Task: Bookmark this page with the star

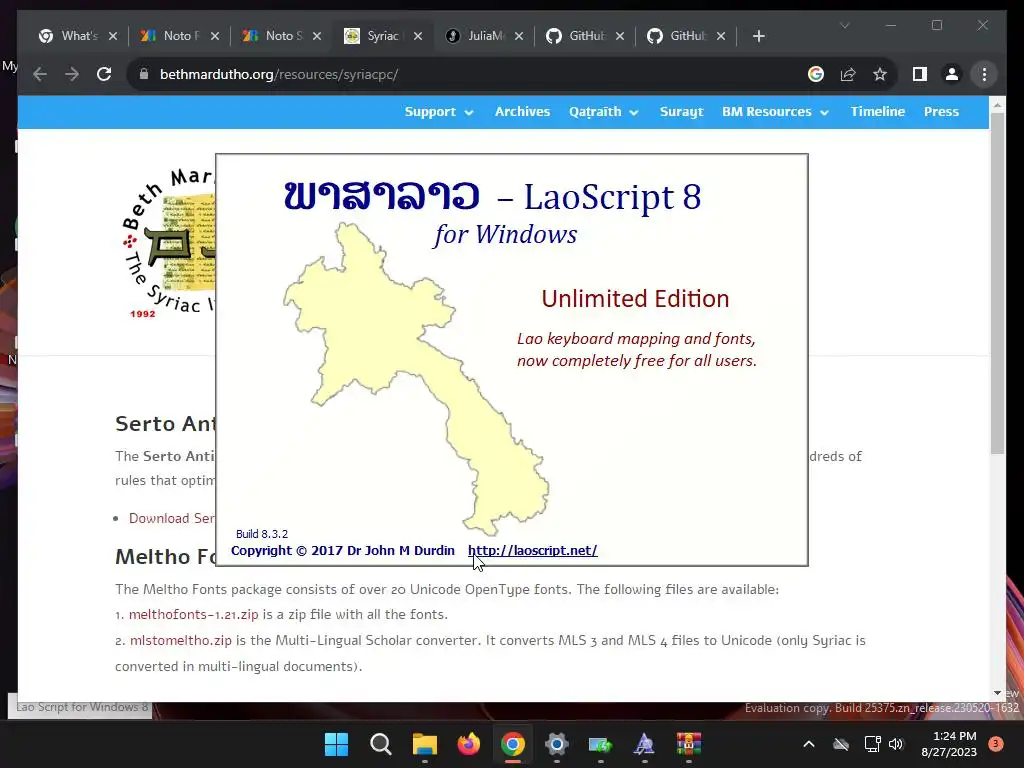Action: coord(880,74)
